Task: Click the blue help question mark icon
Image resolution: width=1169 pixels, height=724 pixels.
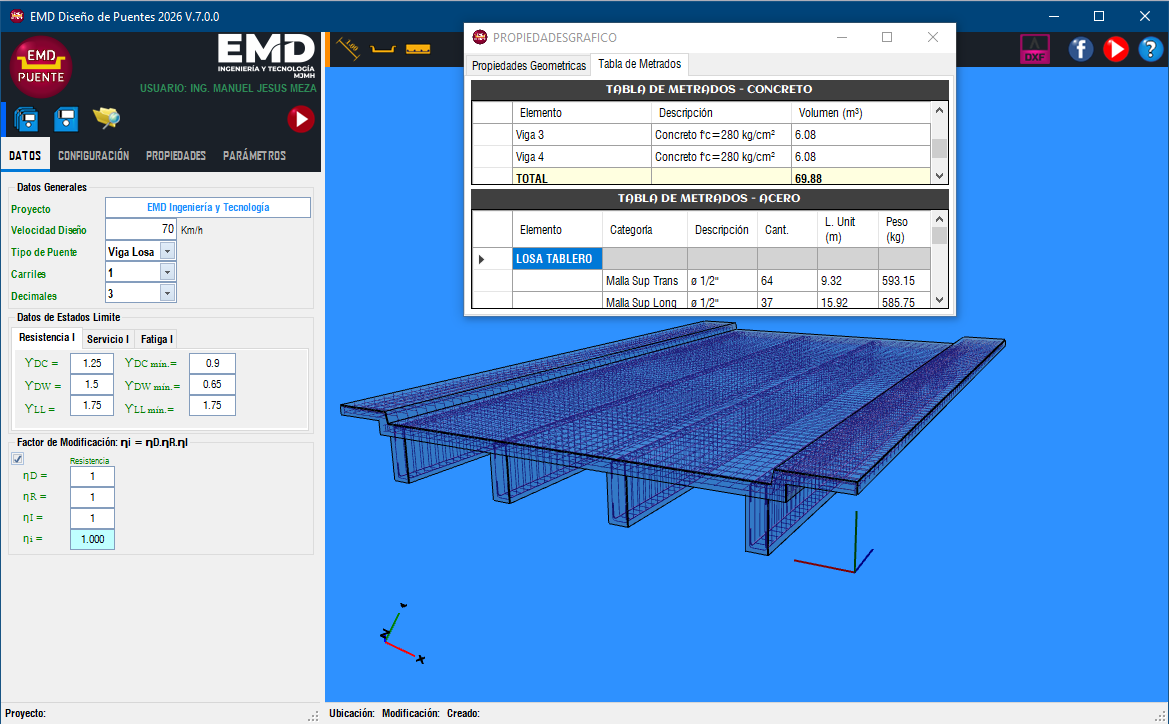Action: (x=1150, y=49)
